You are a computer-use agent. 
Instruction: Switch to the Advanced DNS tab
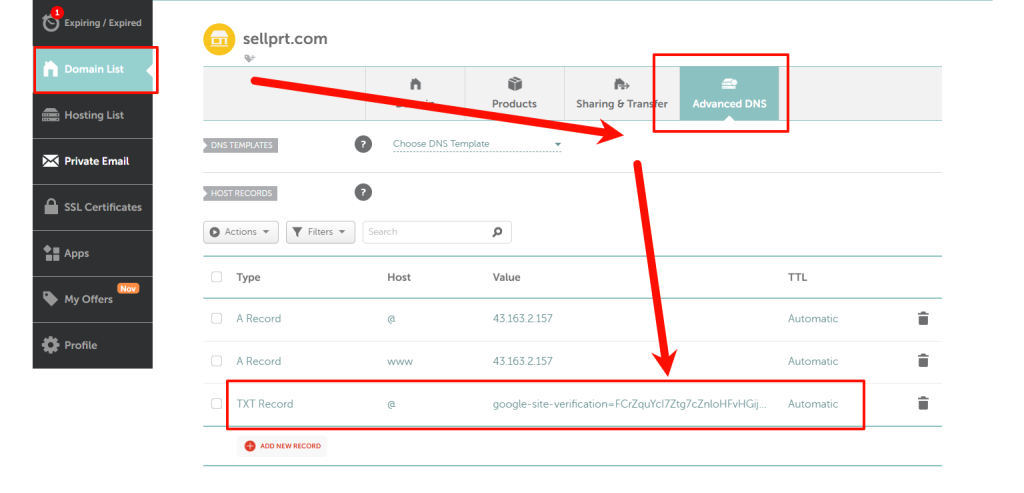point(729,94)
